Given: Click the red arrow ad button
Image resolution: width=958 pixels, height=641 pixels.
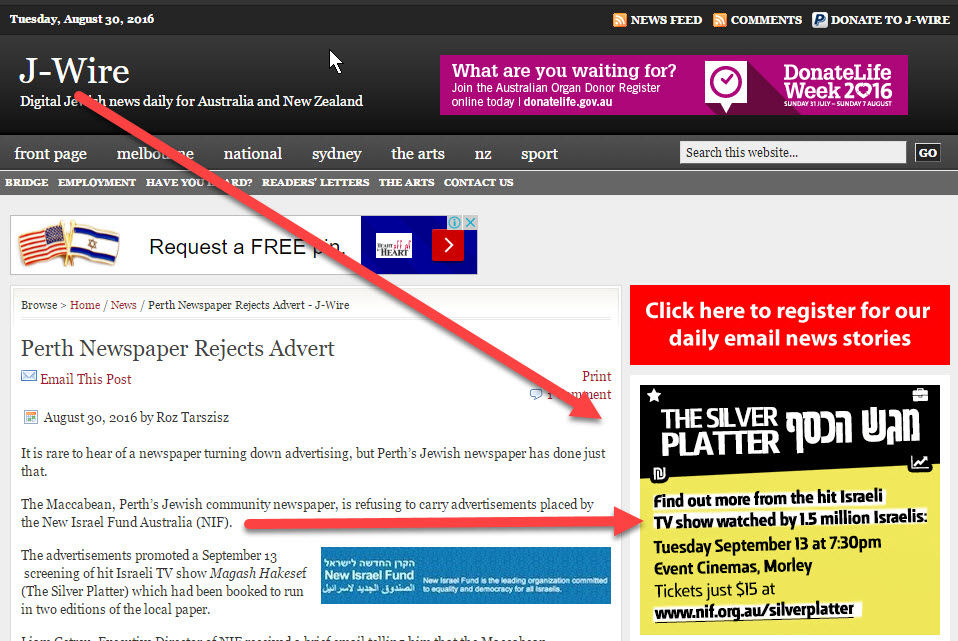Looking at the screenshot, I should (448, 245).
